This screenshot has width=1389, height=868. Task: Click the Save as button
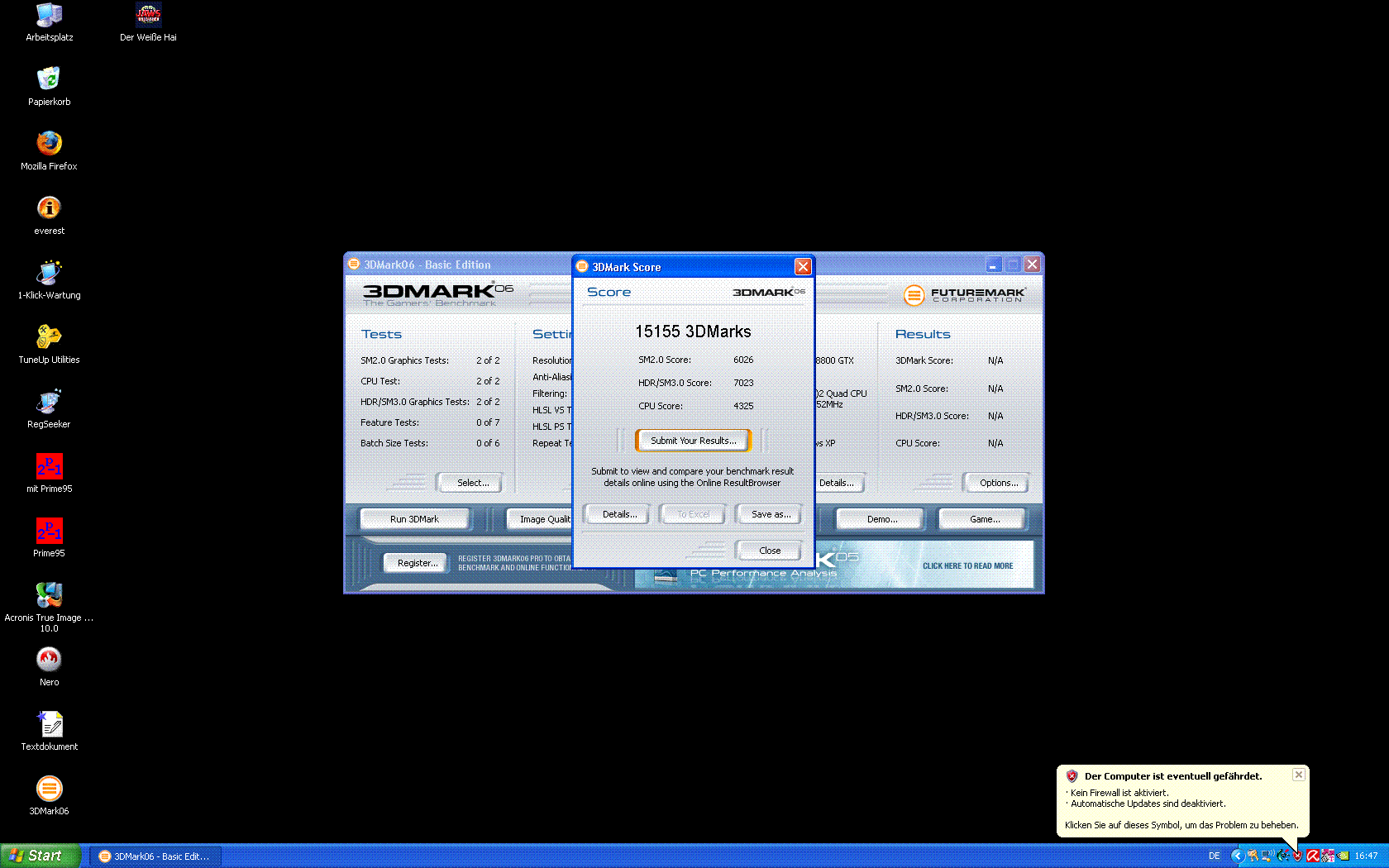(x=771, y=514)
